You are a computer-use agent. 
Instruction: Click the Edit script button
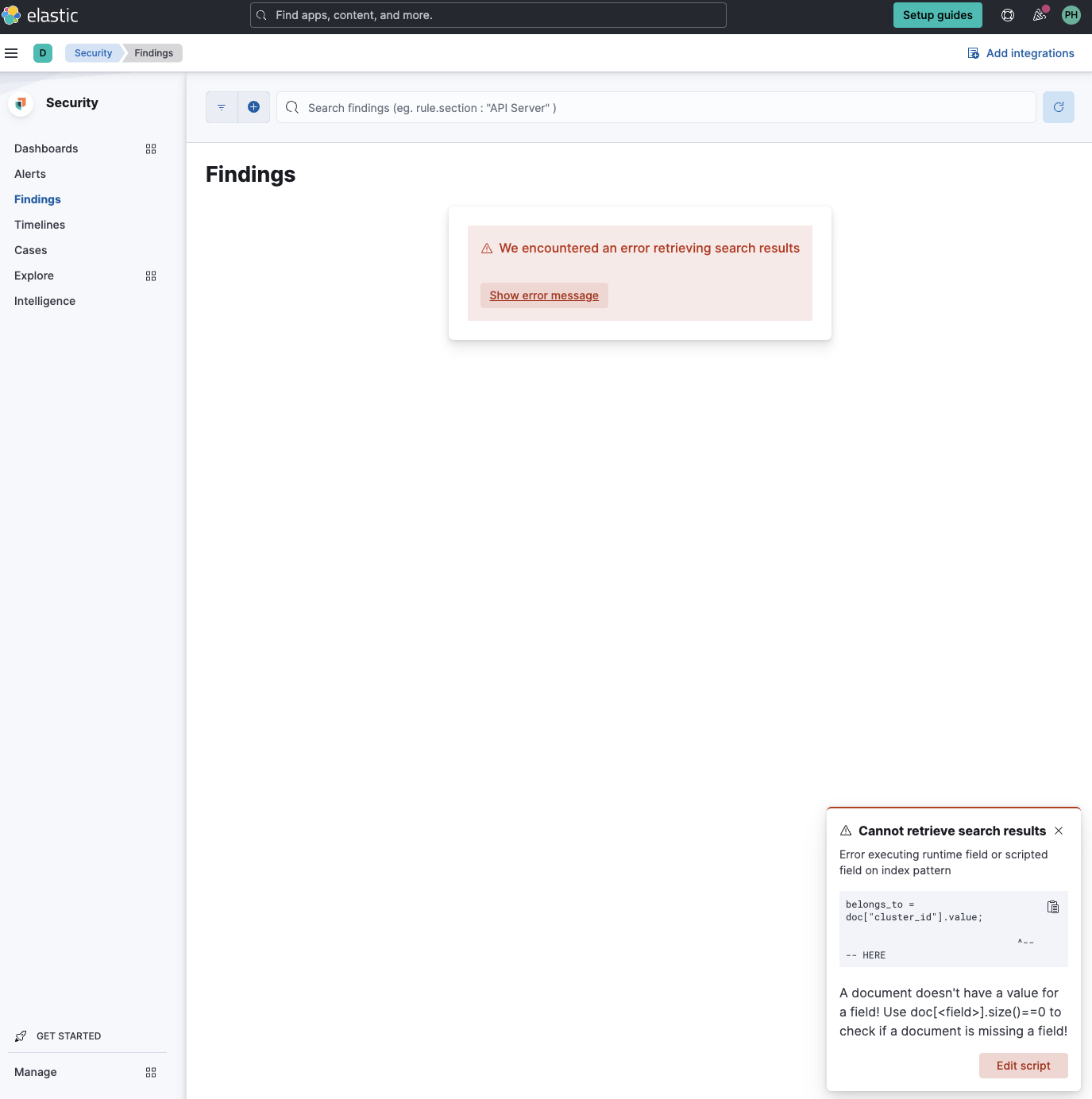(1024, 1066)
